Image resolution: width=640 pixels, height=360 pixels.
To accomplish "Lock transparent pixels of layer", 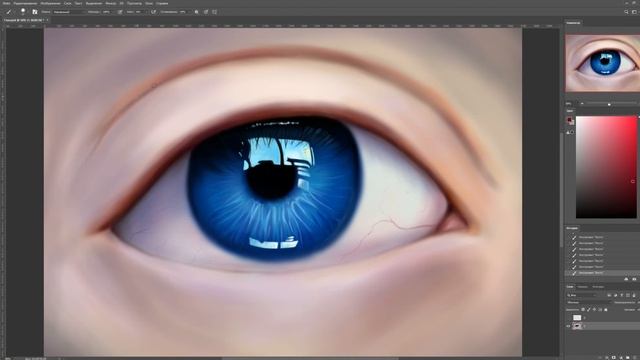I will (583, 310).
